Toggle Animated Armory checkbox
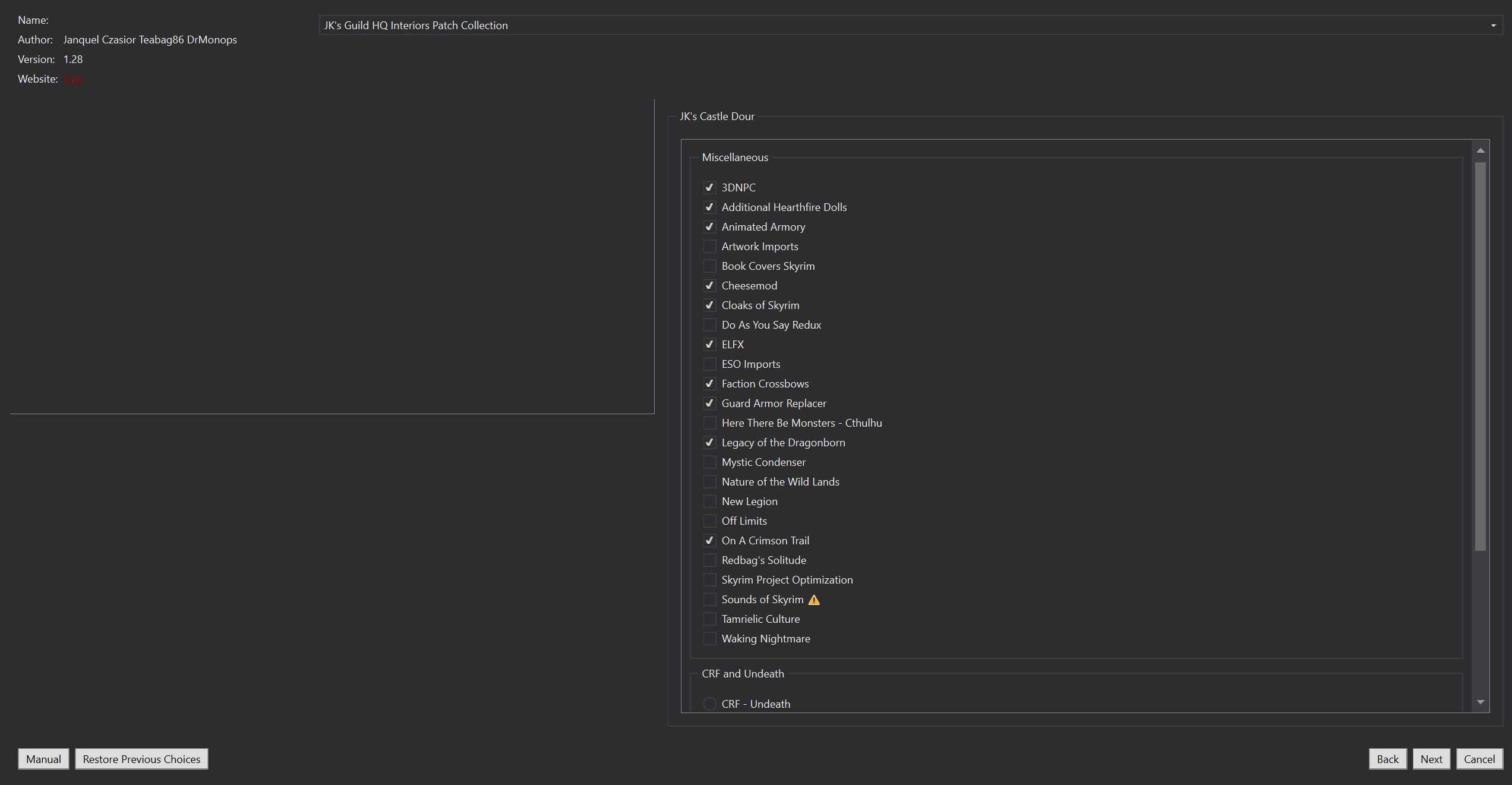The width and height of the screenshot is (1512, 785). tap(709, 226)
